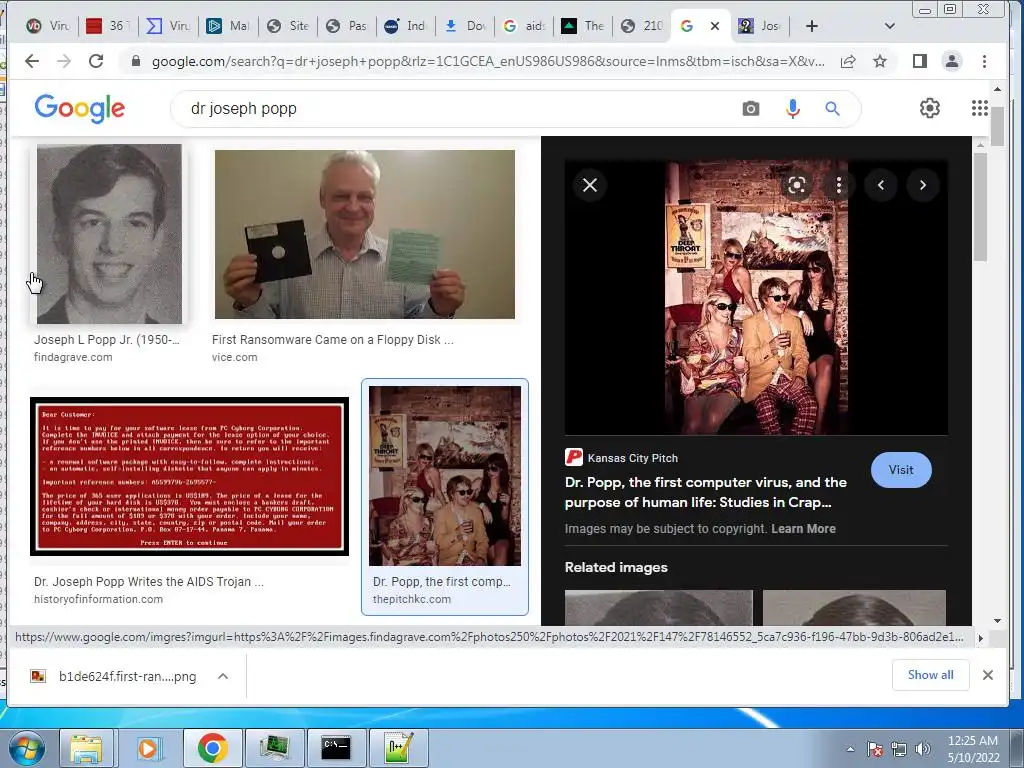Reload the current page
1024x768 pixels.
(x=96, y=61)
